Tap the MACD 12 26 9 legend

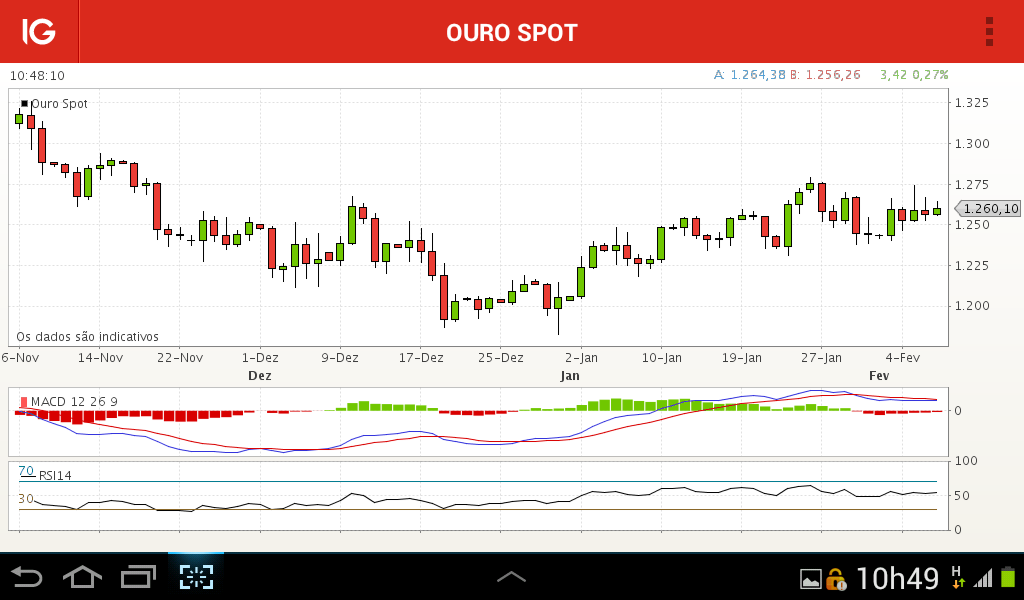(74, 402)
